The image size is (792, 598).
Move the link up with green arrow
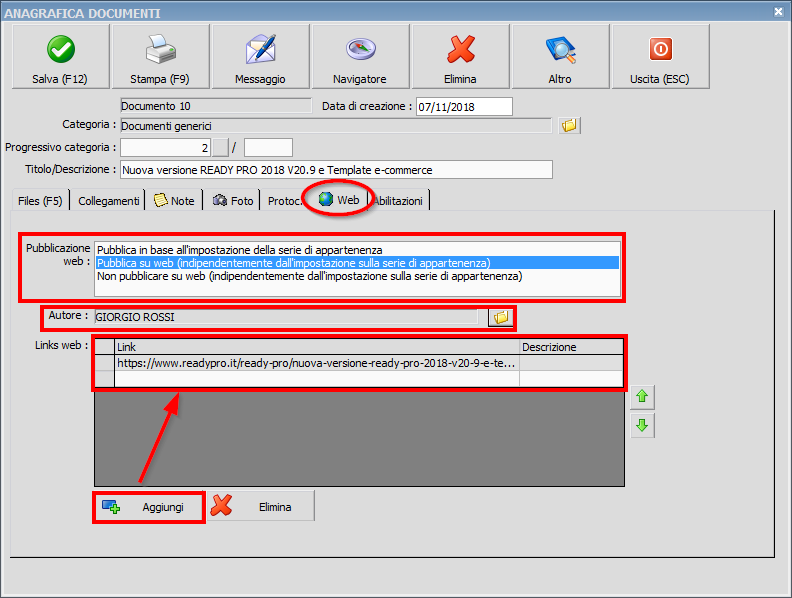pos(642,397)
